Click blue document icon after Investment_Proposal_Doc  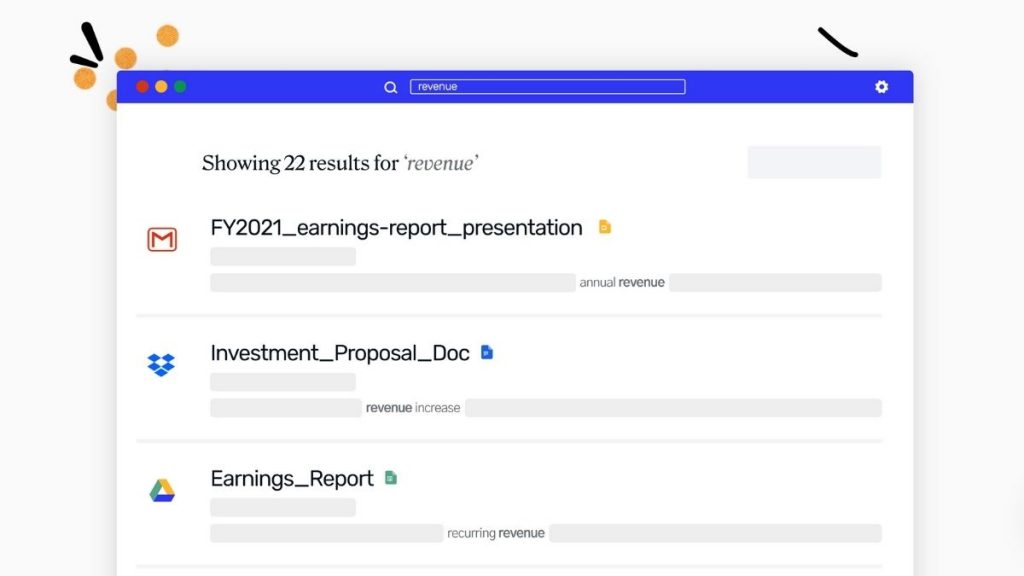[487, 352]
